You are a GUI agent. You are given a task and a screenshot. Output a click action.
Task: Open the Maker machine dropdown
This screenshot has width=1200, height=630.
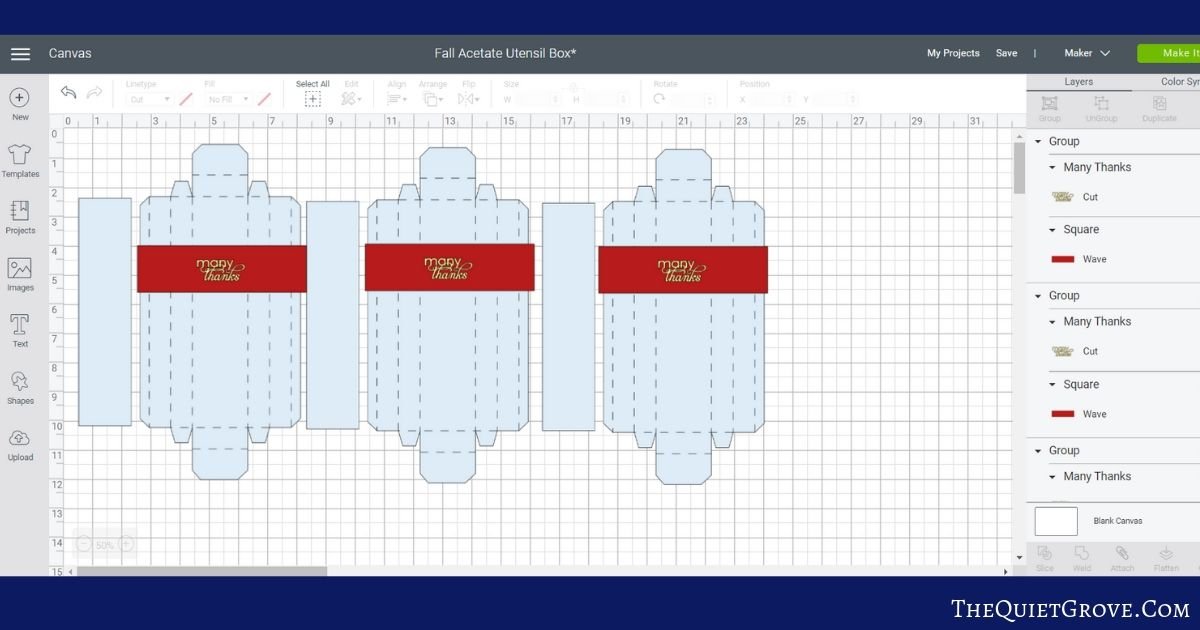1087,53
